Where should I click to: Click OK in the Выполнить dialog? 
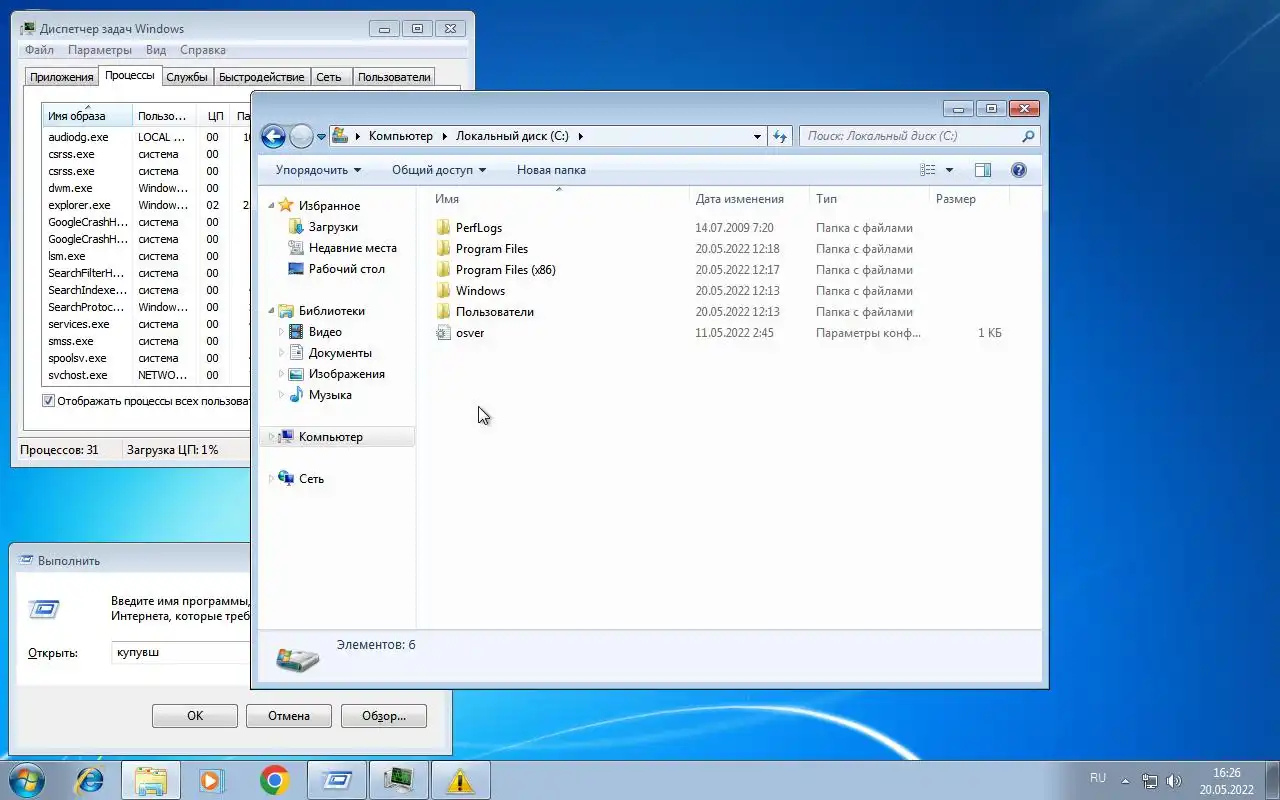[195, 716]
